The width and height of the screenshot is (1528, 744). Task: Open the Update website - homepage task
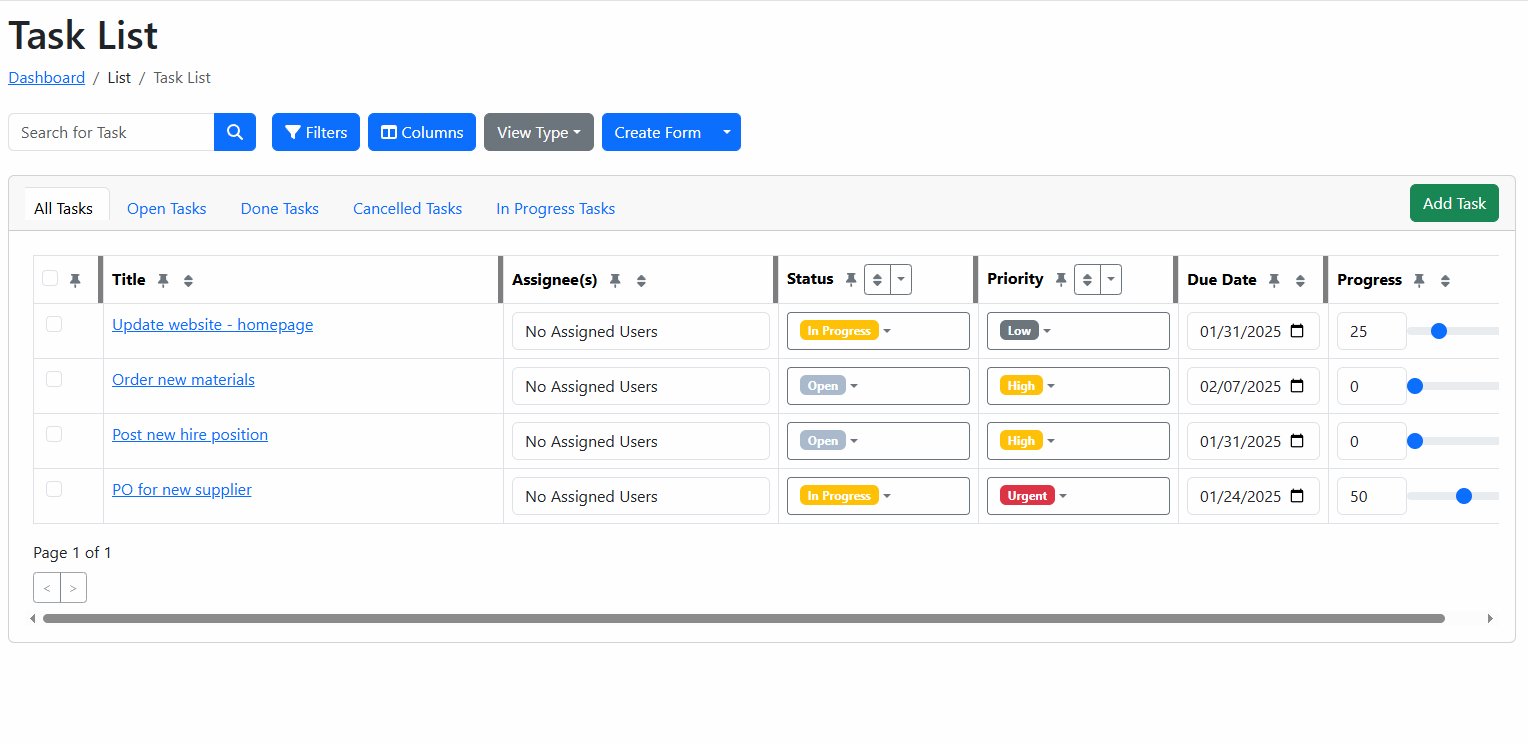click(x=212, y=324)
